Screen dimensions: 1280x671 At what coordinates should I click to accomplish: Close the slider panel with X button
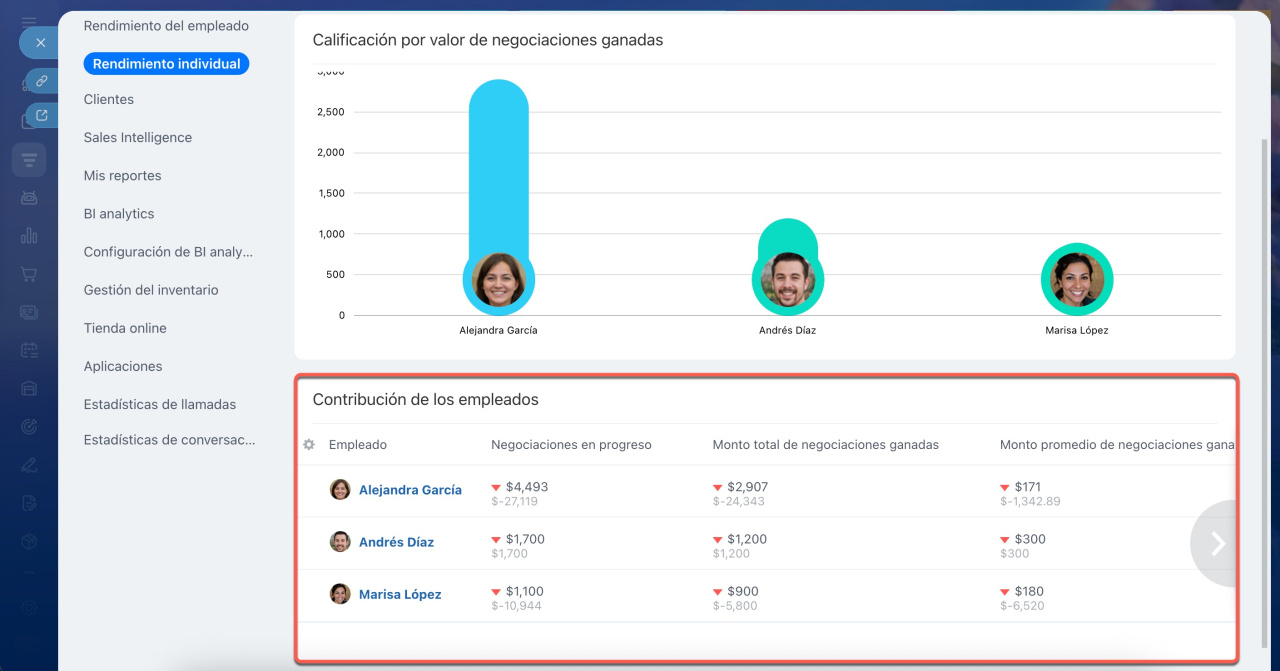tap(40, 43)
